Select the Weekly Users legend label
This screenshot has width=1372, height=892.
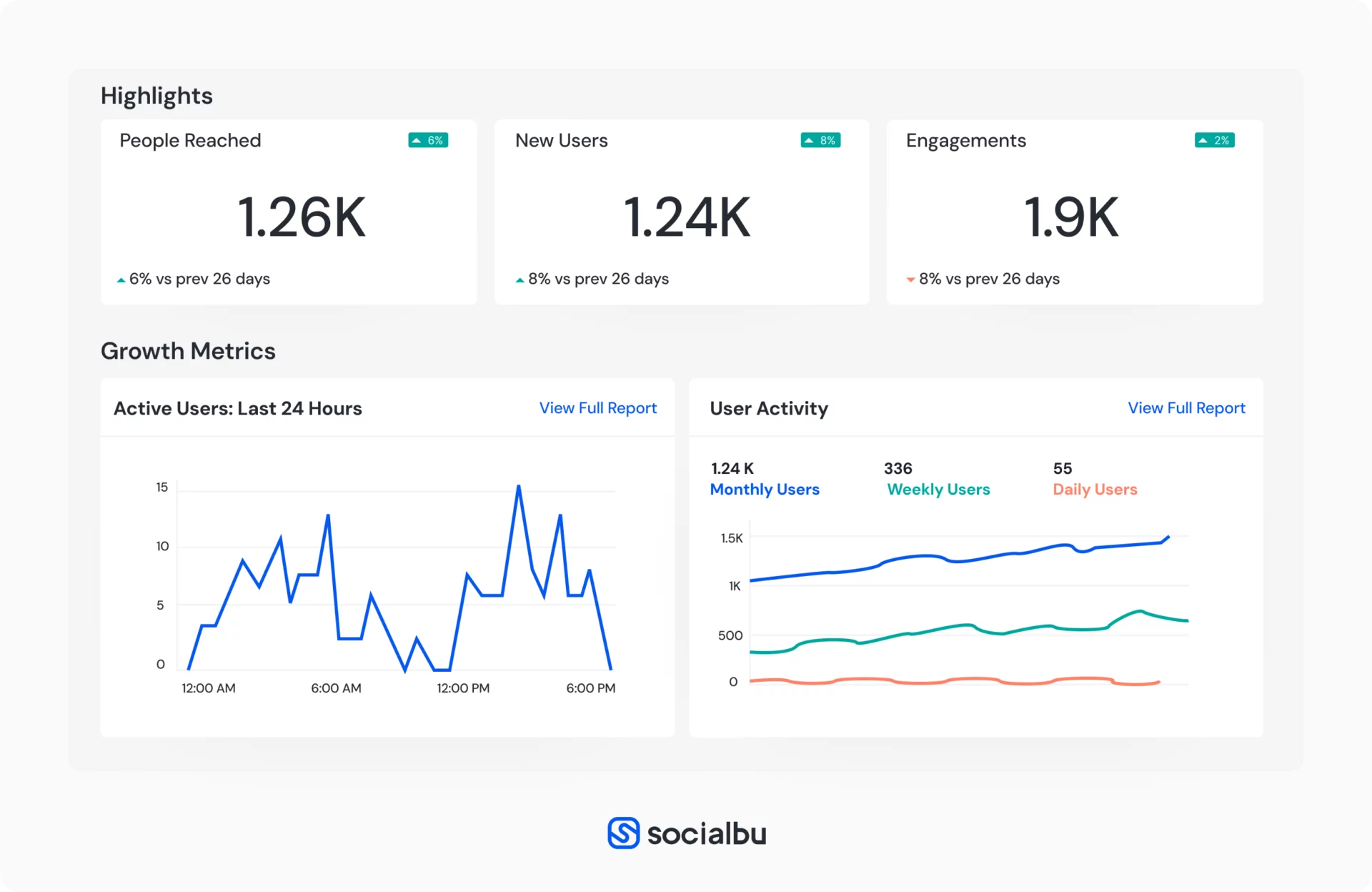938,490
